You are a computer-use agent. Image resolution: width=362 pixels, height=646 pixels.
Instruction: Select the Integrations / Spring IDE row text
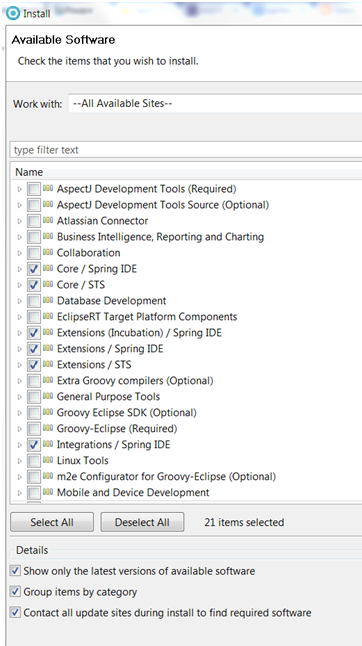(x=113, y=445)
